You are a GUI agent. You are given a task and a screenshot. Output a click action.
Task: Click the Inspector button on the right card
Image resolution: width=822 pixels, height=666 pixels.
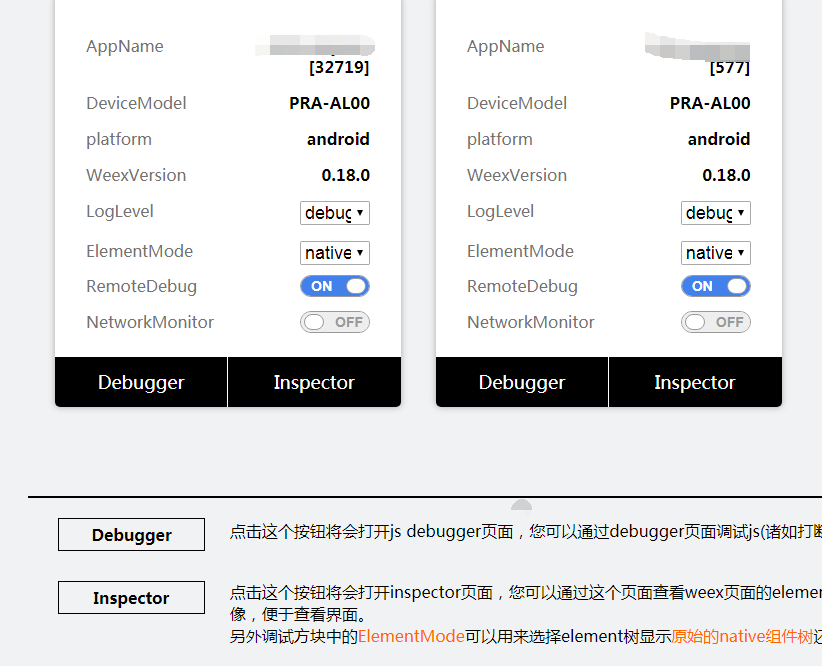[695, 381]
